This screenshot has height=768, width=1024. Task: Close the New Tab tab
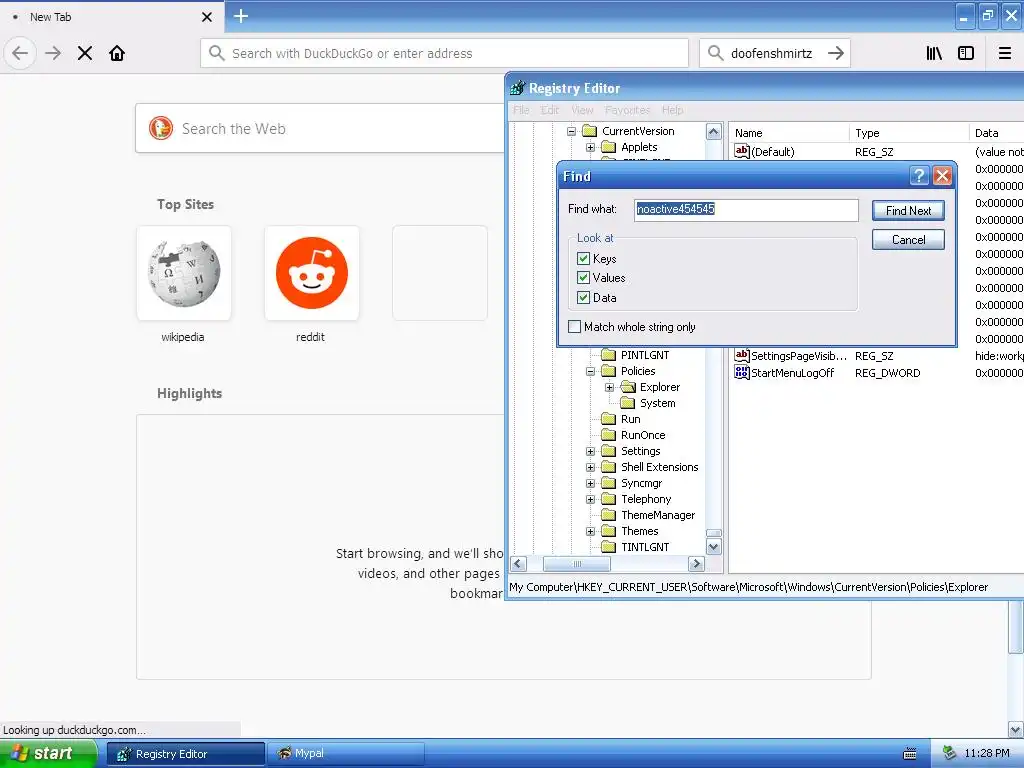[x=206, y=17]
